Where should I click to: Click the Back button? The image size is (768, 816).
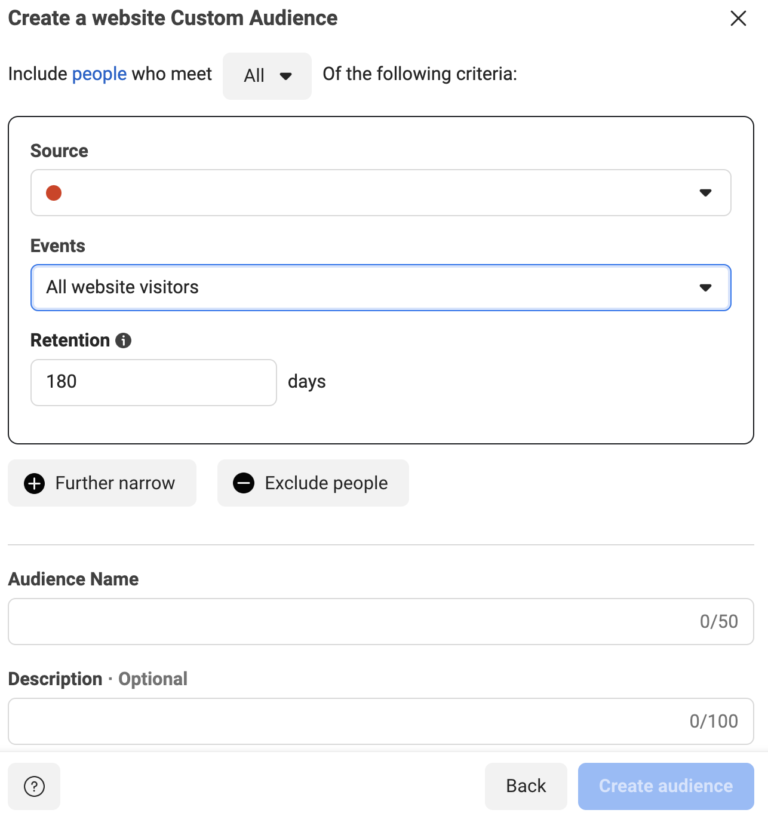(x=525, y=786)
